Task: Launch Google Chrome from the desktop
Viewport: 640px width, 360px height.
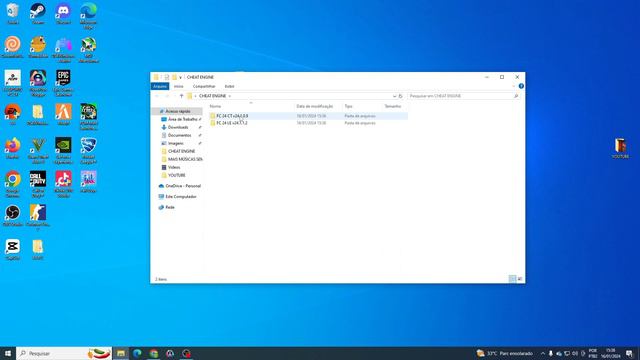Action: (x=13, y=184)
